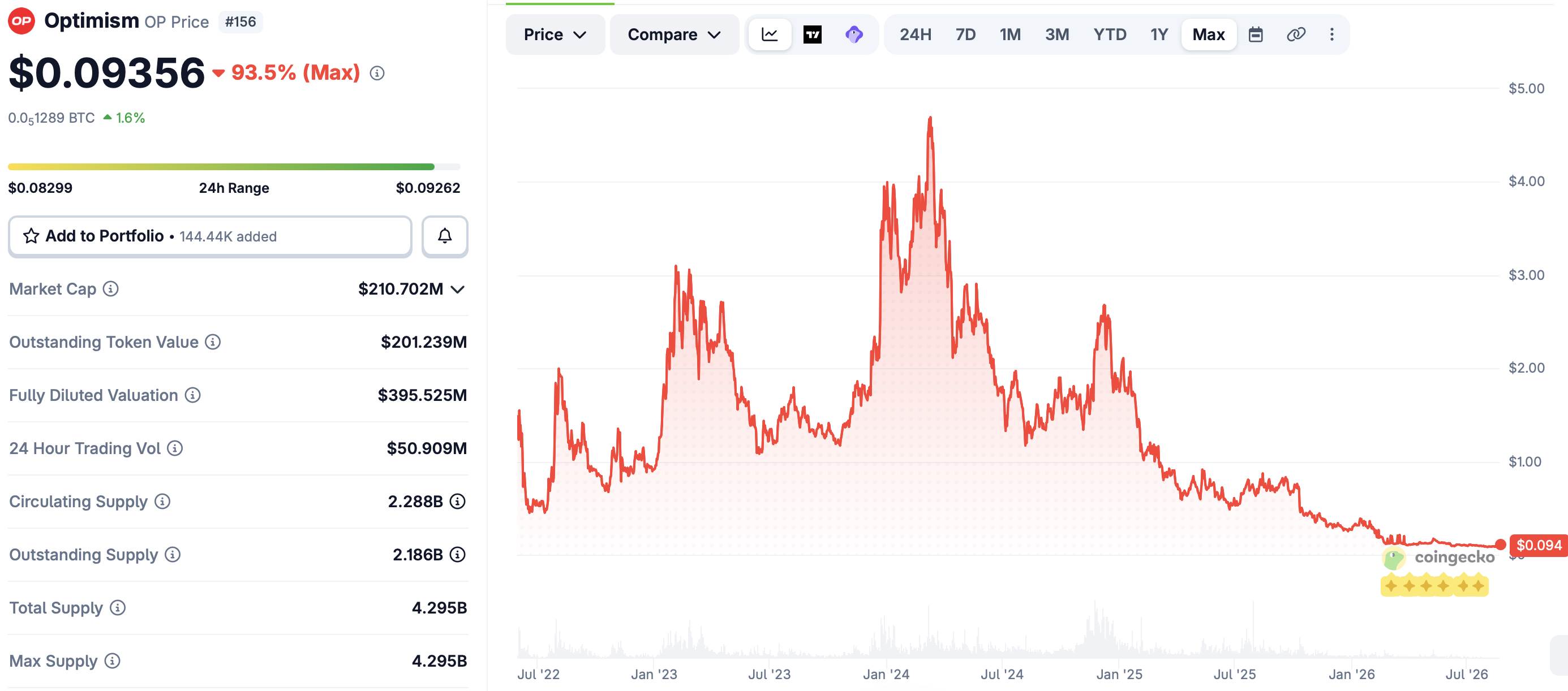Show info about Market Cap
The height and width of the screenshot is (691, 1568).
pyautogui.click(x=110, y=289)
